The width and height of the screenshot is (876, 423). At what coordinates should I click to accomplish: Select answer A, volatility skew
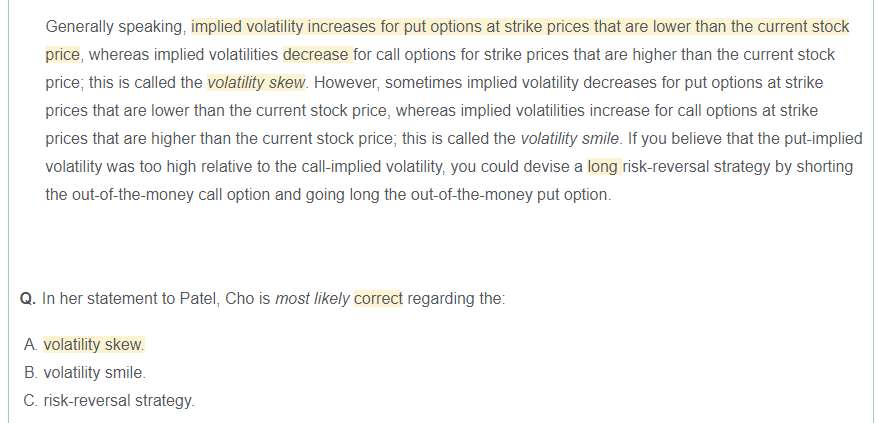tap(93, 345)
